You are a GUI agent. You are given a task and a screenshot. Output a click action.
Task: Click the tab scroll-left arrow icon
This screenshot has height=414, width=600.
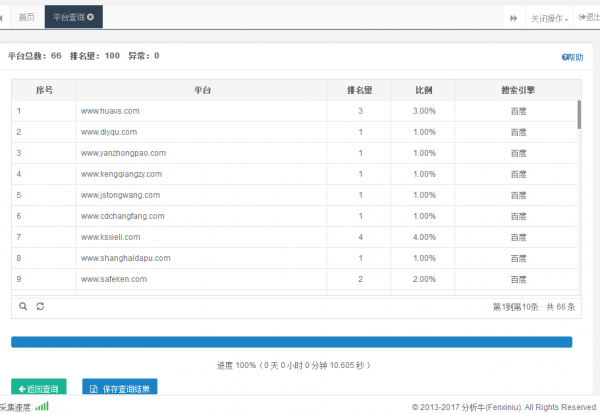[x=3, y=18]
